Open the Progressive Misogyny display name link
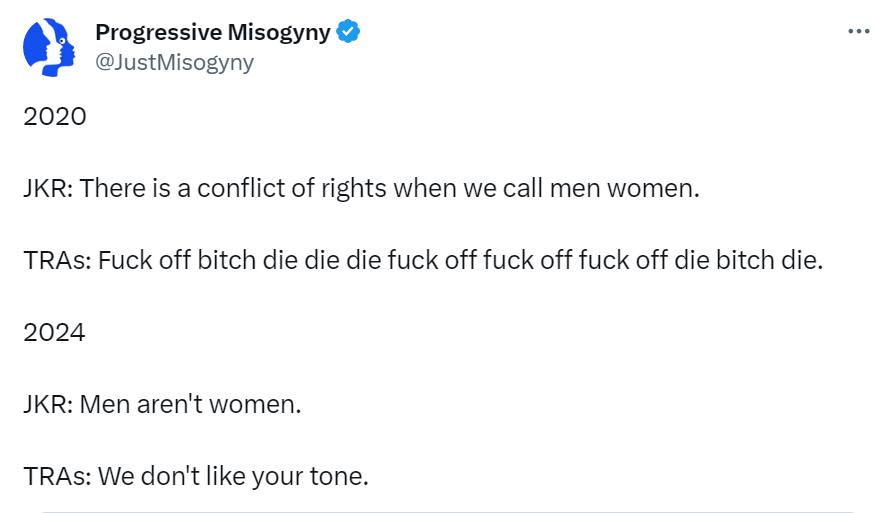876x513 pixels. (212, 32)
